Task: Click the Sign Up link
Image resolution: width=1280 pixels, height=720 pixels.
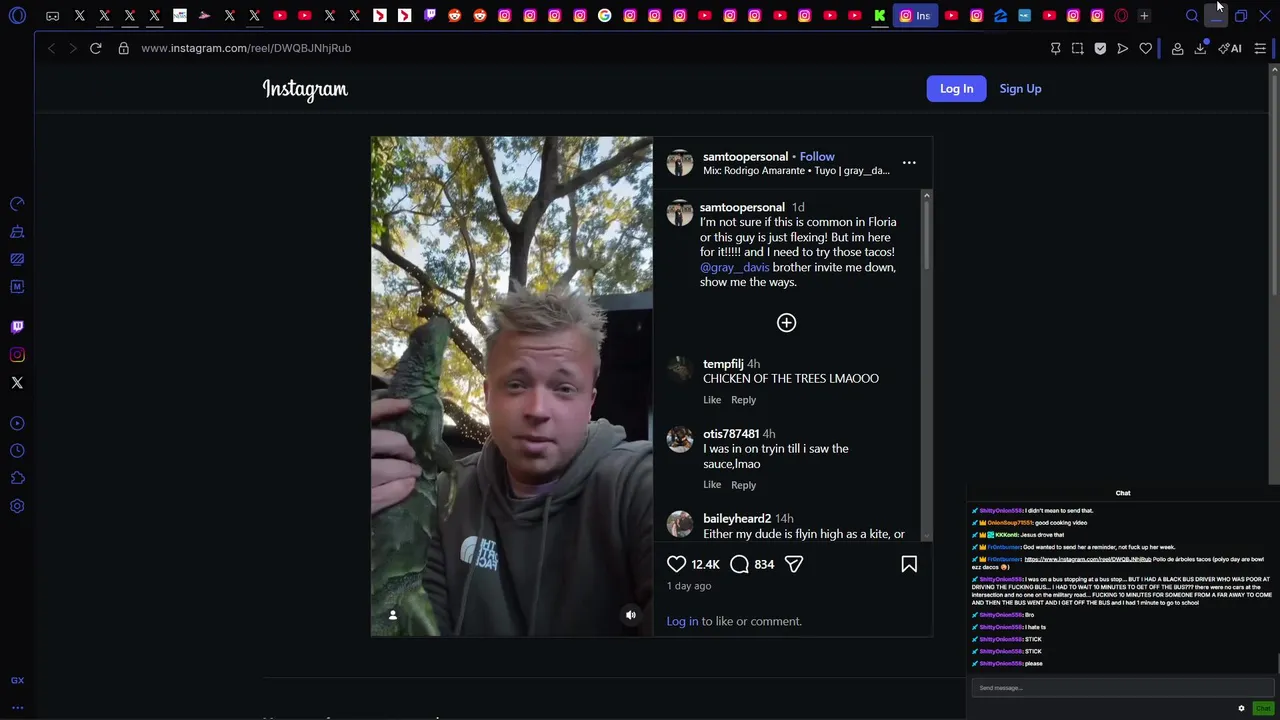Action: click(x=1020, y=89)
